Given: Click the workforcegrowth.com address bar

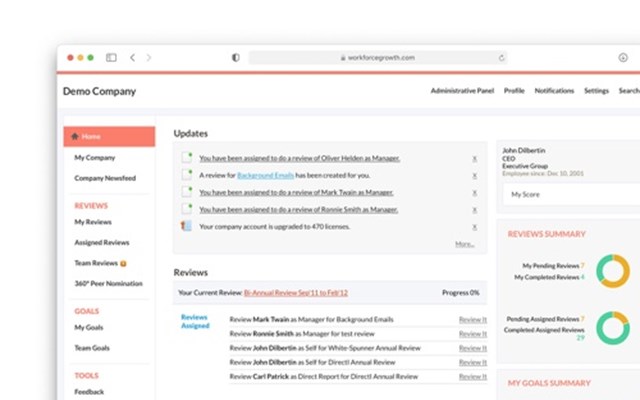Looking at the screenshot, I should pos(378,58).
